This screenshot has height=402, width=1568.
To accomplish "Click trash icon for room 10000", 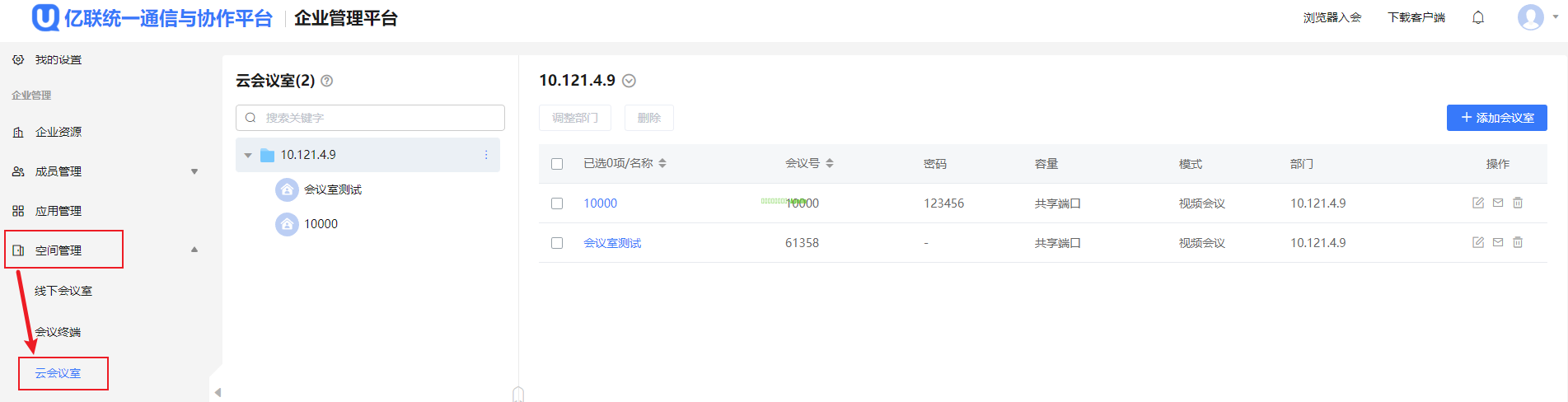I will pos(1518,203).
